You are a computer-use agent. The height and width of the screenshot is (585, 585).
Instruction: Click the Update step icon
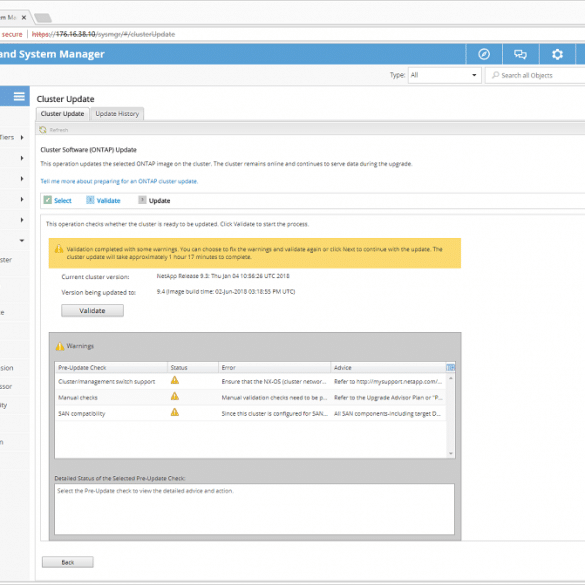pos(142,200)
